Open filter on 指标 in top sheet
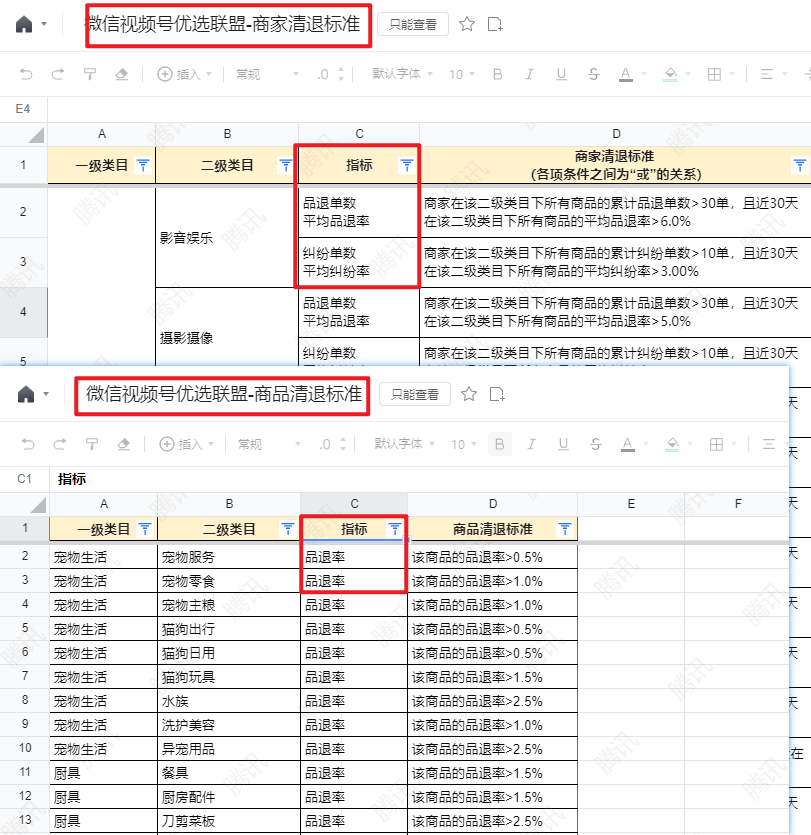The height and width of the screenshot is (835, 811). point(407,166)
